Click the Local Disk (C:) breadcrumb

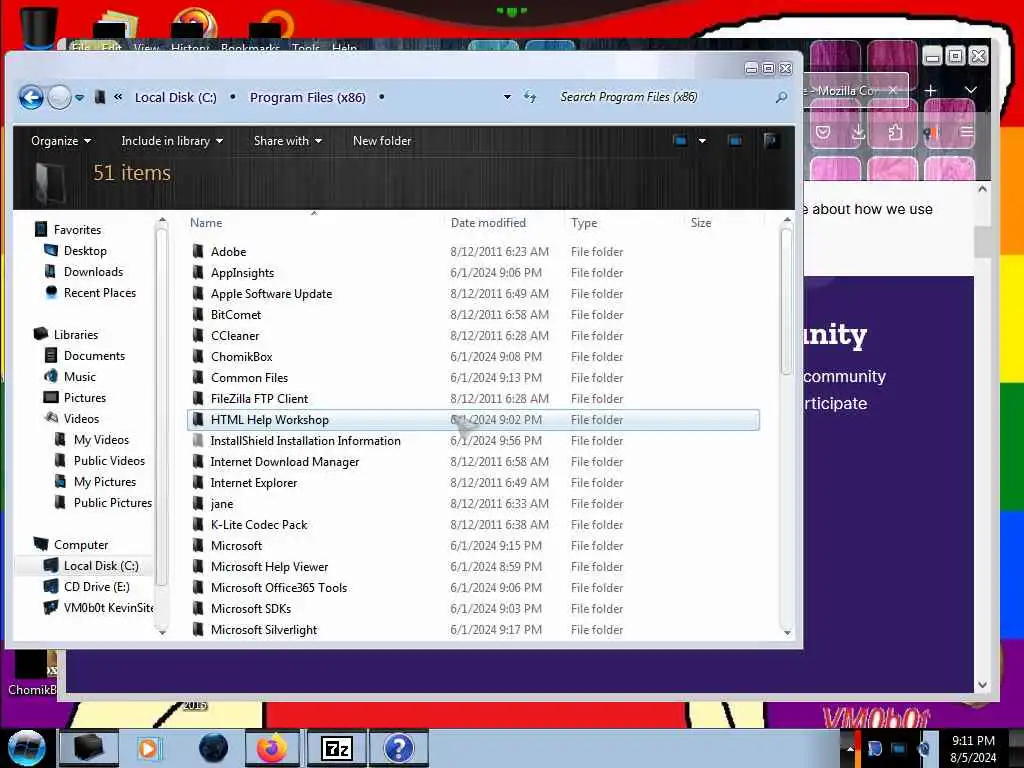pyautogui.click(x=176, y=97)
